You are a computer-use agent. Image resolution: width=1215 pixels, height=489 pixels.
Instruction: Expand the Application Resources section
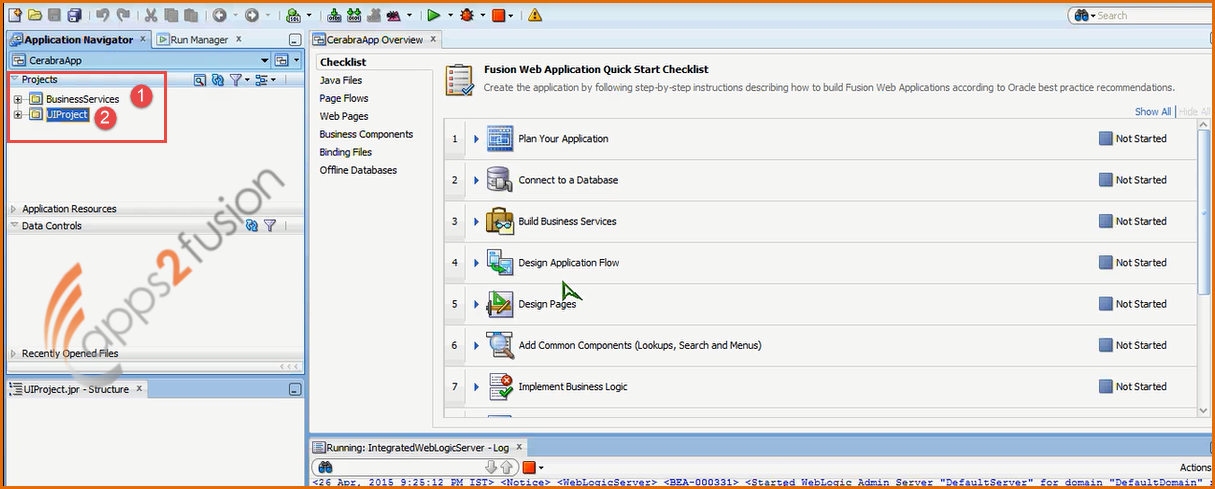pos(14,209)
